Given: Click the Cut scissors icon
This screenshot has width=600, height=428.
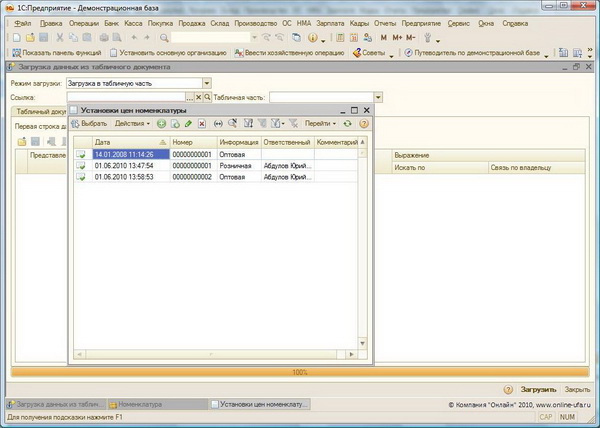Looking at the screenshot, I should point(60,37).
